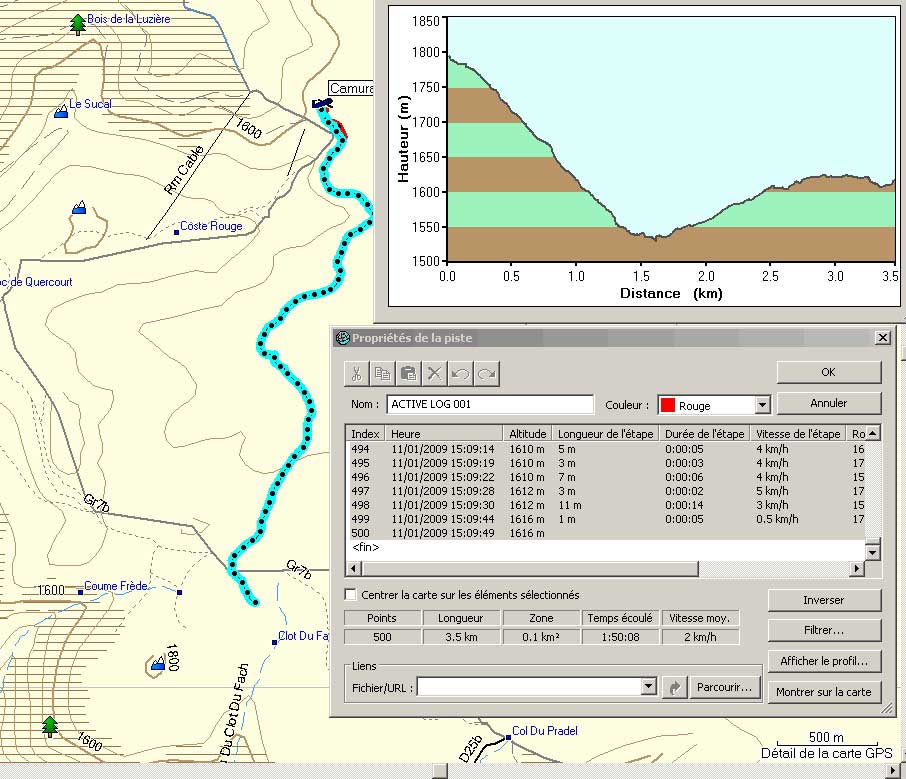Close the Propriétés de la piste dialog
Screen dimensions: 906x779
[882, 337]
